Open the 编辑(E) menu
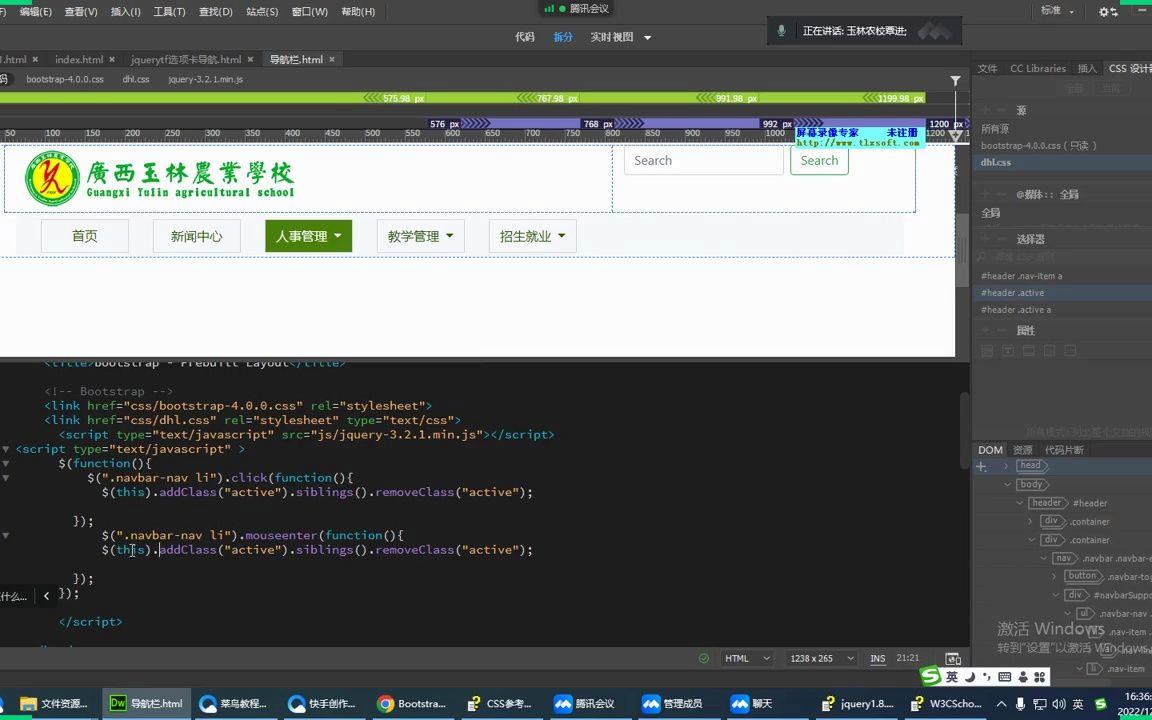Viewport: 1152px width, 720px height. [x=35, y=12]
